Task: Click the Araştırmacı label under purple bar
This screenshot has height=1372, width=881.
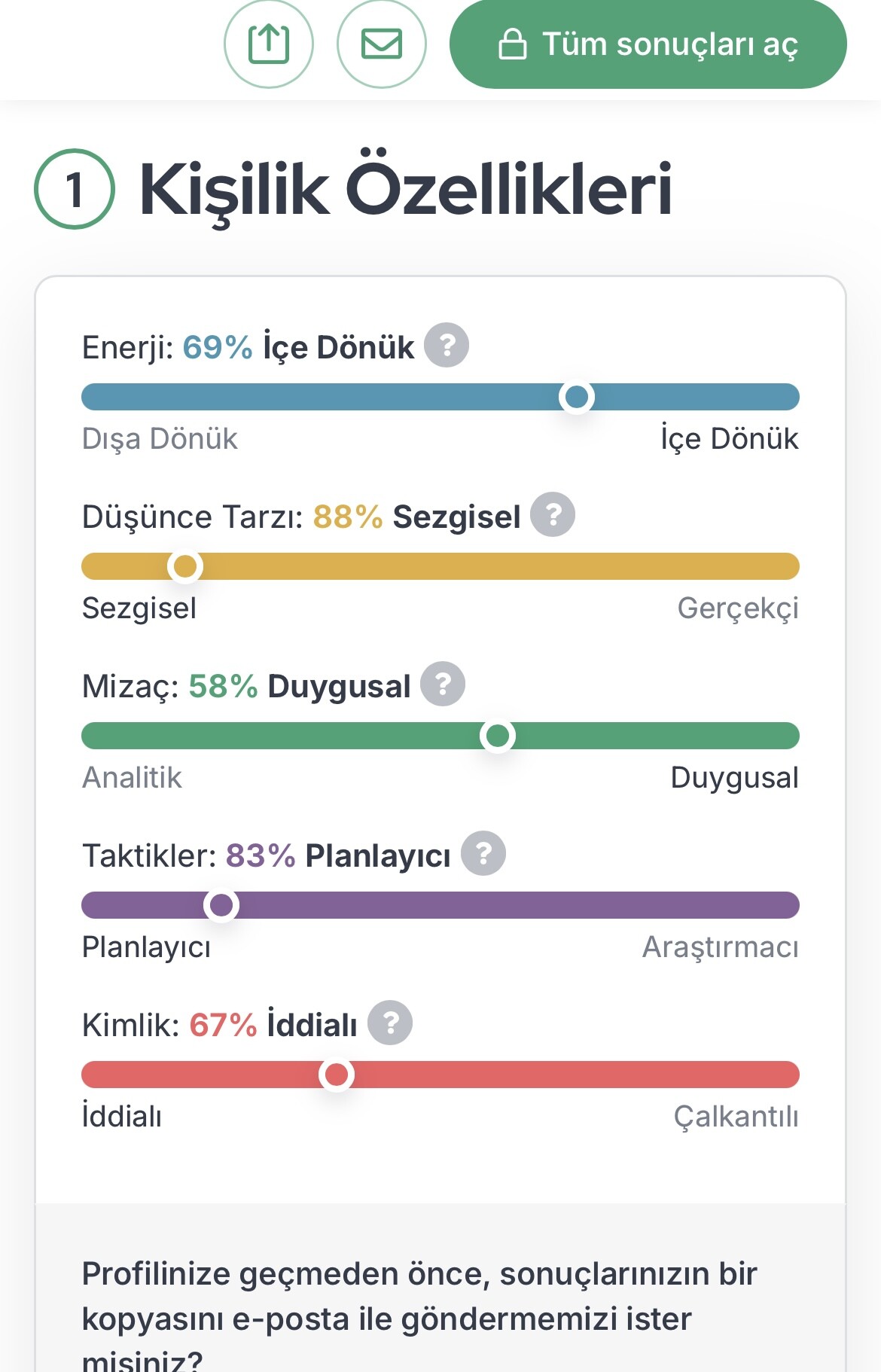Action: pyautogui.click(x=721, y=947)
